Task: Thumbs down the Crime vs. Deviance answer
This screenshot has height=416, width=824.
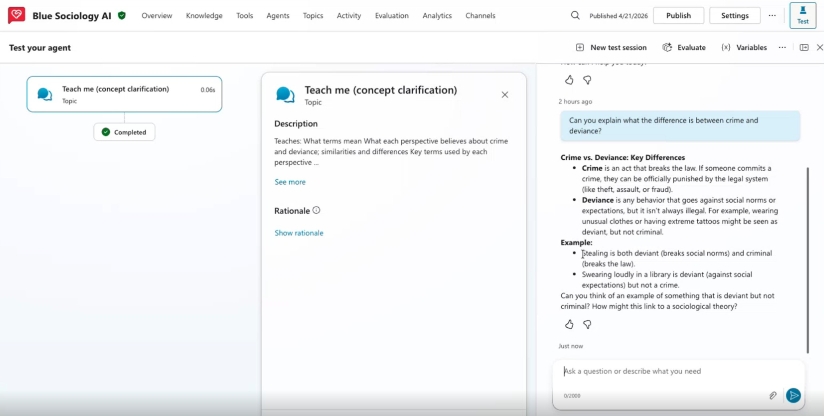Action: pos(588,324)
